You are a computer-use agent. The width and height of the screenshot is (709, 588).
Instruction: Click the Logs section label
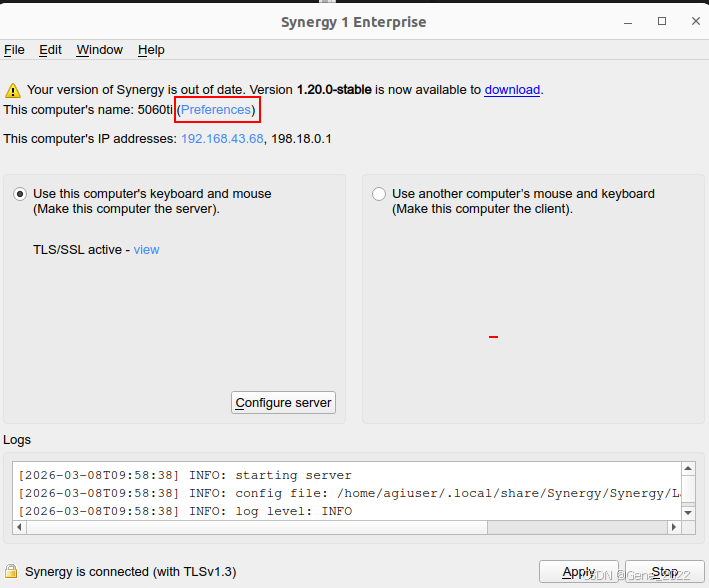pyautogui.click(x=17, y=440)
